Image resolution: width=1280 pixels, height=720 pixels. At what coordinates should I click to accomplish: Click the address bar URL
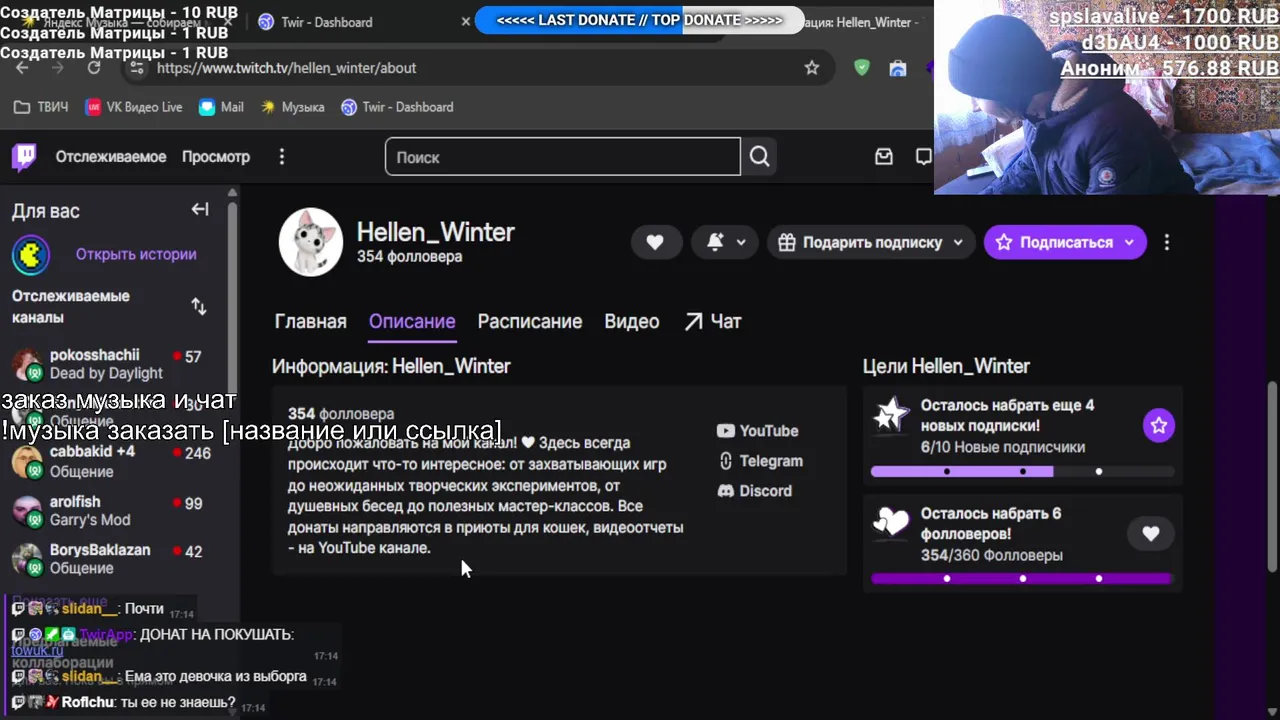point(286,68)
